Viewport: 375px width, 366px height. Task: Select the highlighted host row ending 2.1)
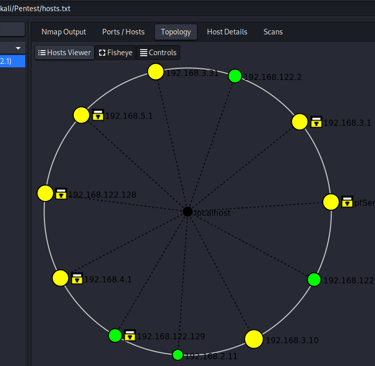tap(12, 61)
